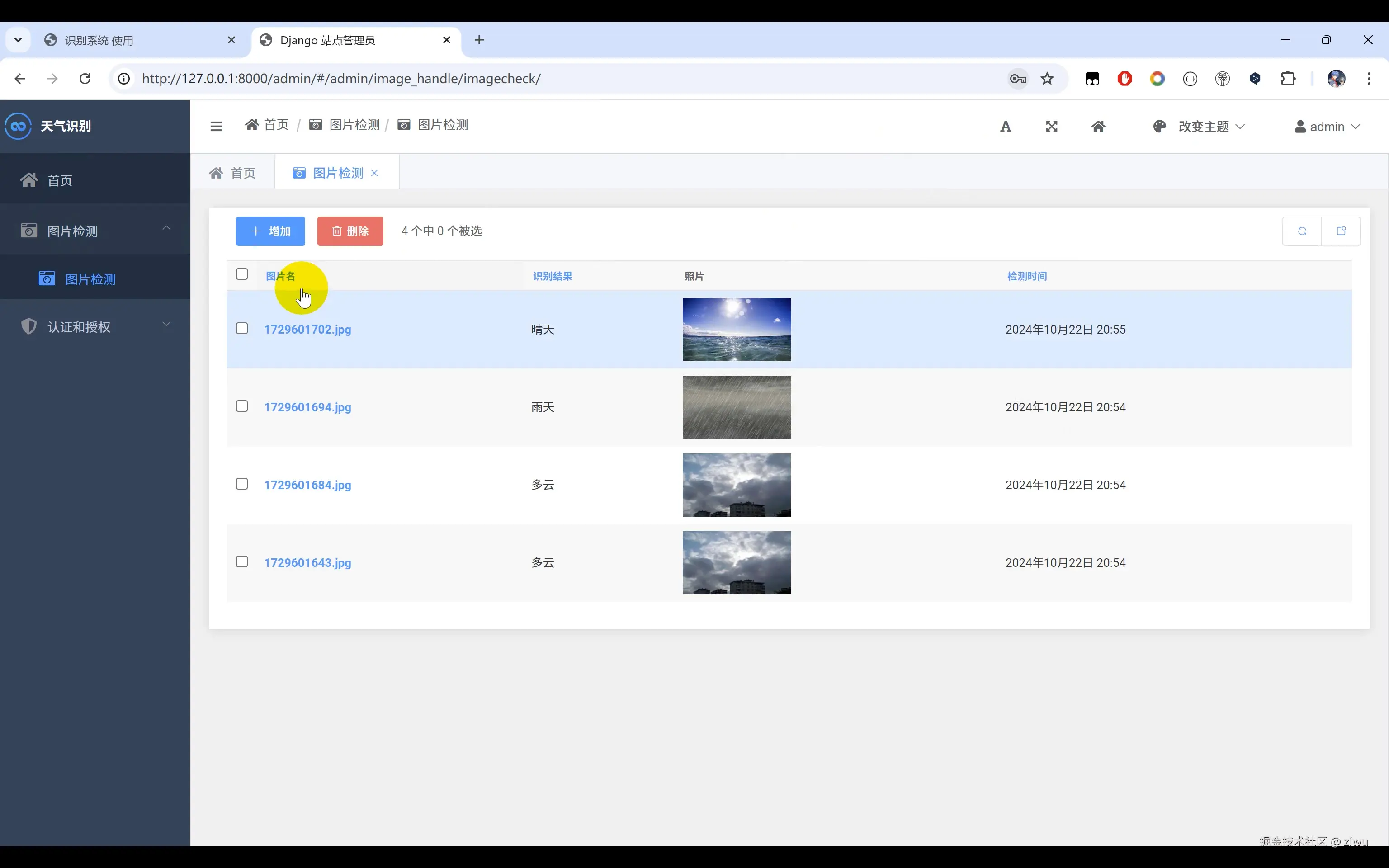Click the rainy weather photo thumbnail
Viewport: 1389px width, 868px height.
coord(737,407)
